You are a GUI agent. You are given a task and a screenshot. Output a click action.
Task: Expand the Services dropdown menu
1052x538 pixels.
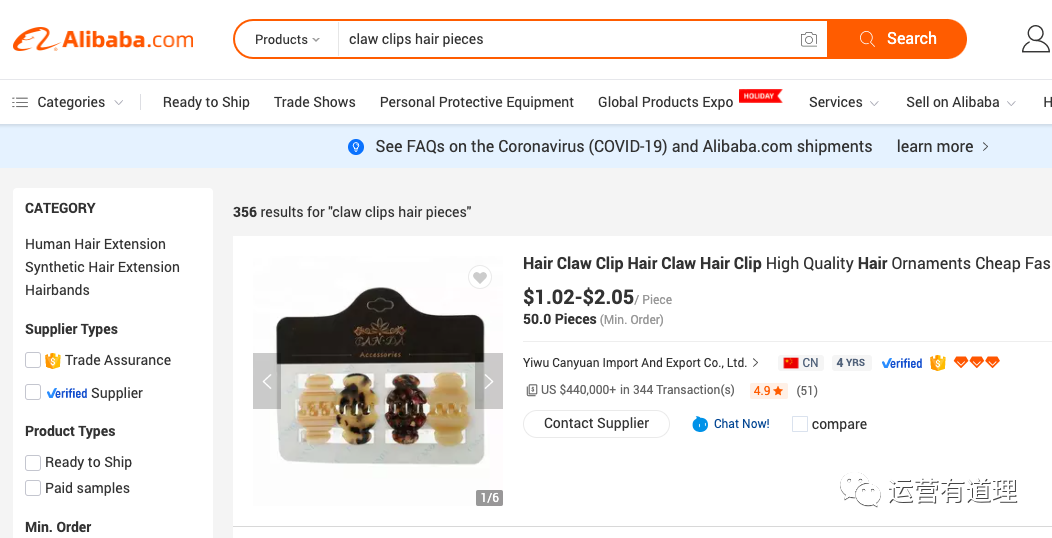tap(844, 102)
